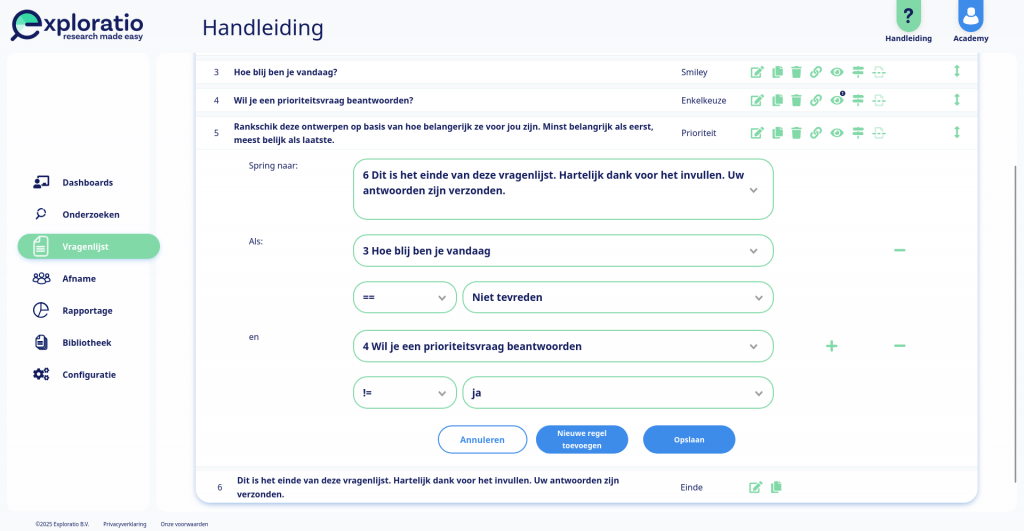Toggle visibility eye for question 5

tap(837, 133)
